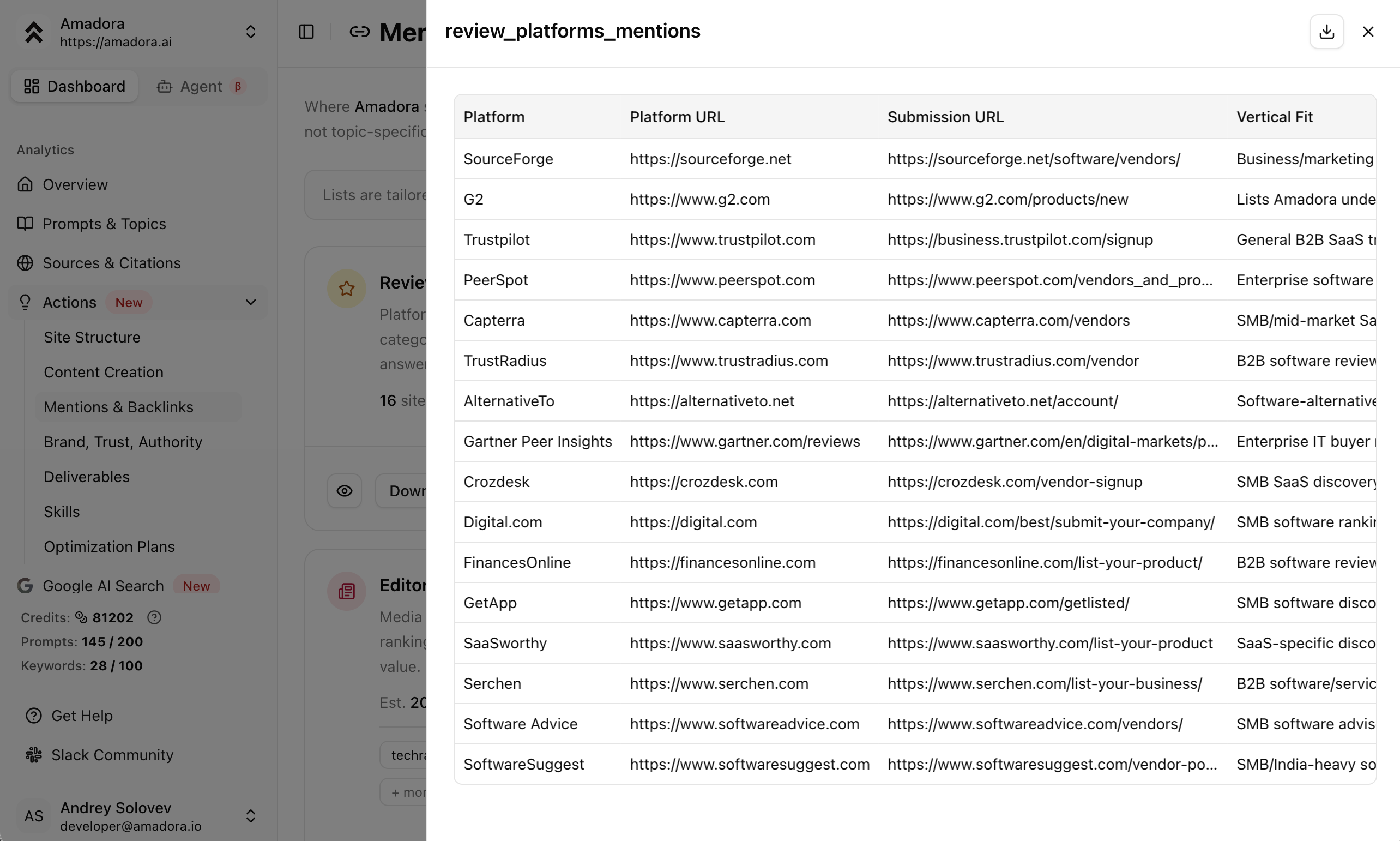The height and width of the screenshot is (841, 1400).
Task: Click the Google G icon
Action: (x=25, y=585)
